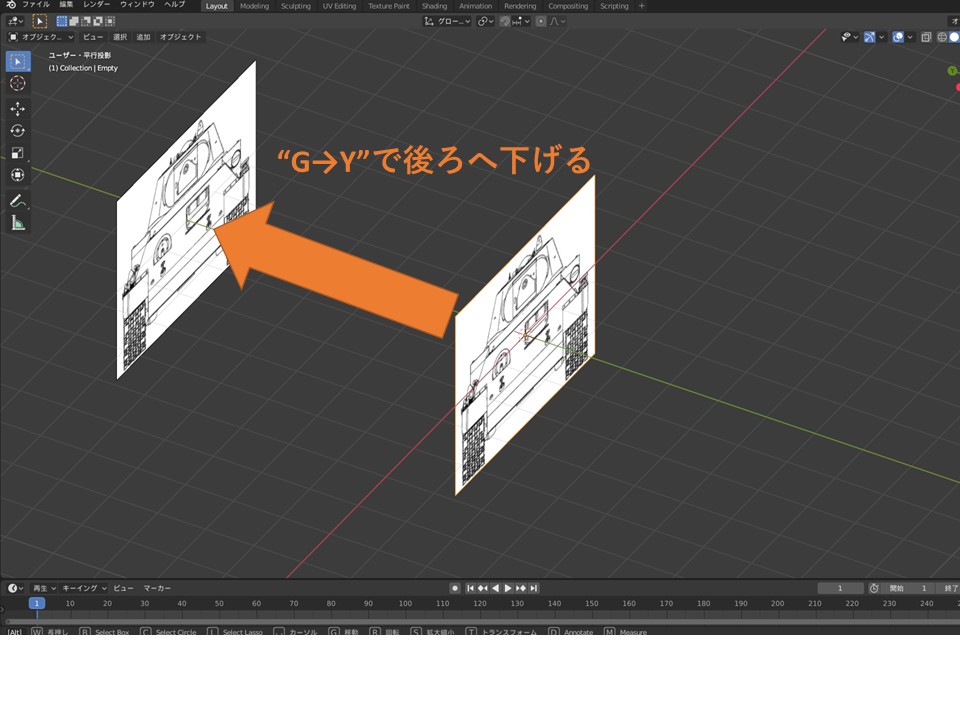This screenshot has width=960, height=720.
Task: Choose the extend selection mode icon
Action: pyautogui.click(x=73, y=21)
